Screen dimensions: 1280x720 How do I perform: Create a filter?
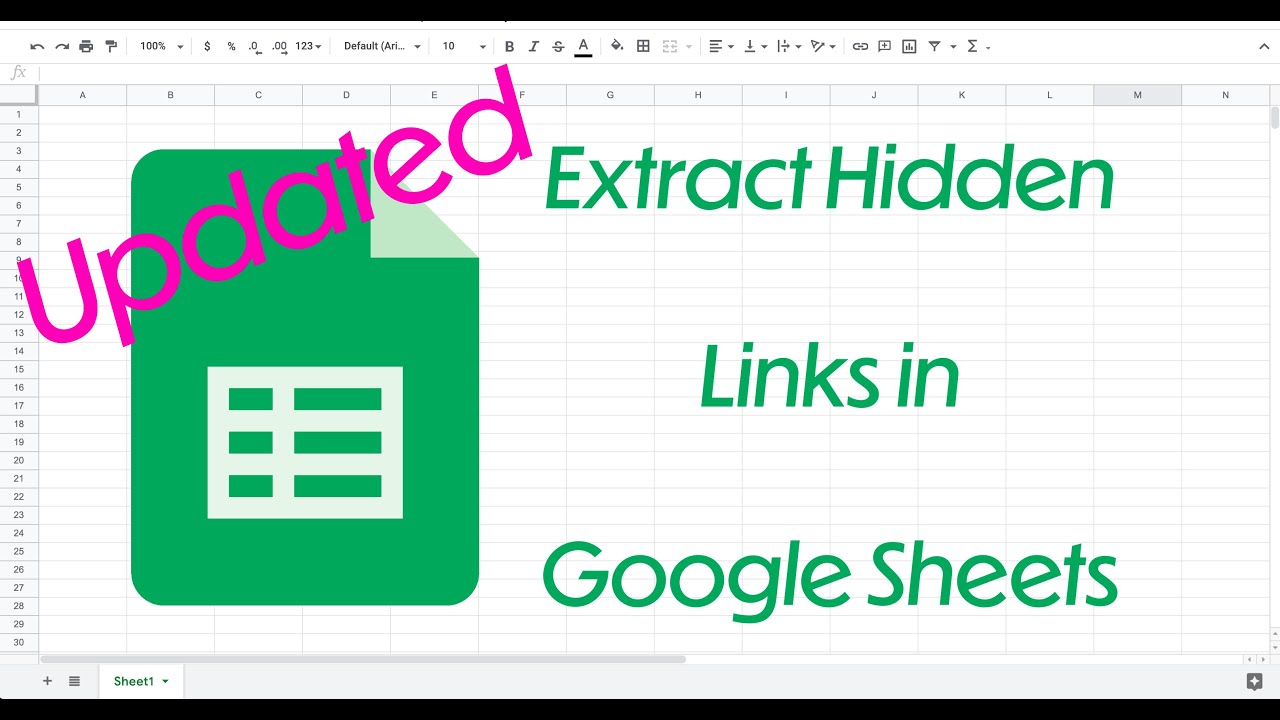point(934,46)
